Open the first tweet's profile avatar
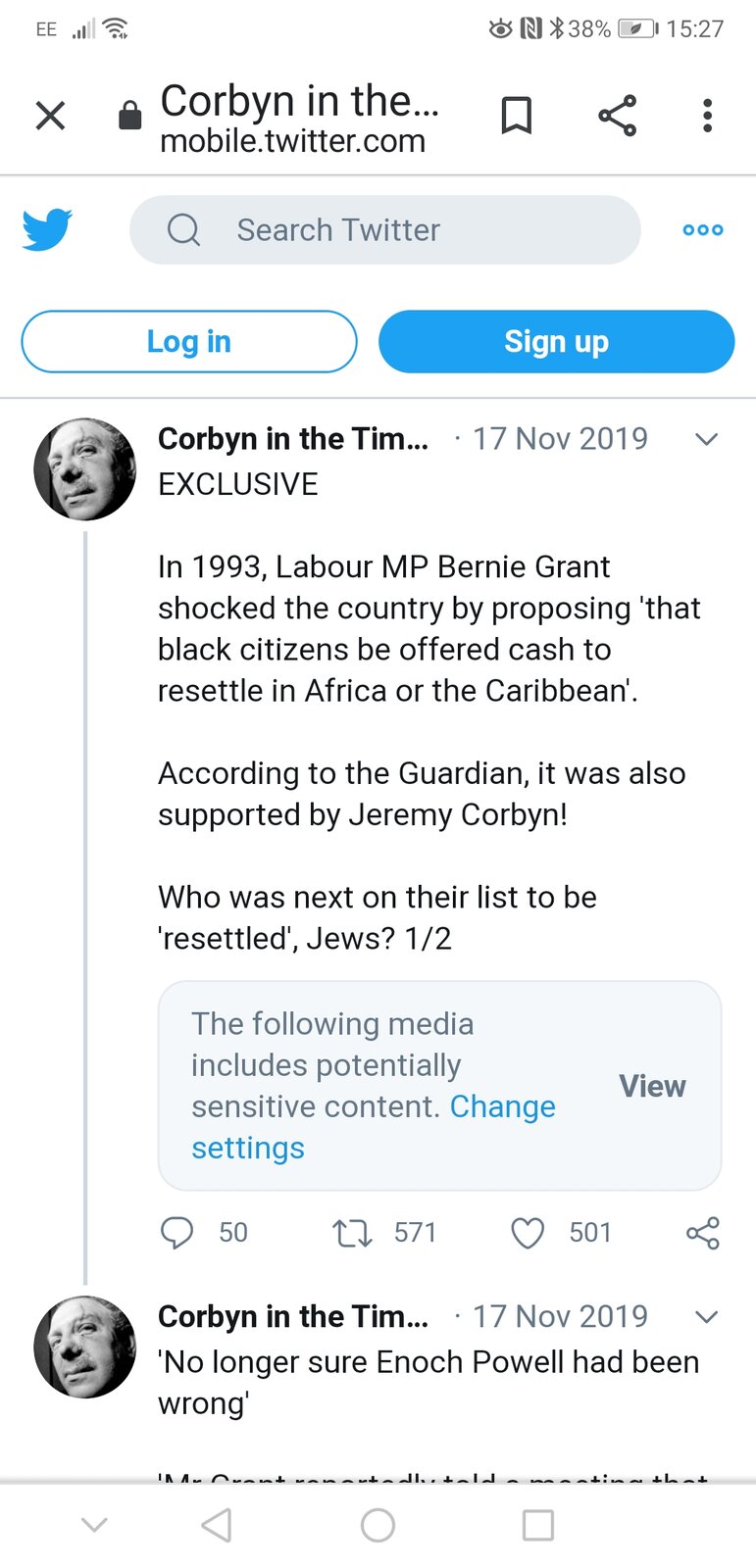This screenshot has width=756, height=1568. pyautogui.click(x=85, y=469)
